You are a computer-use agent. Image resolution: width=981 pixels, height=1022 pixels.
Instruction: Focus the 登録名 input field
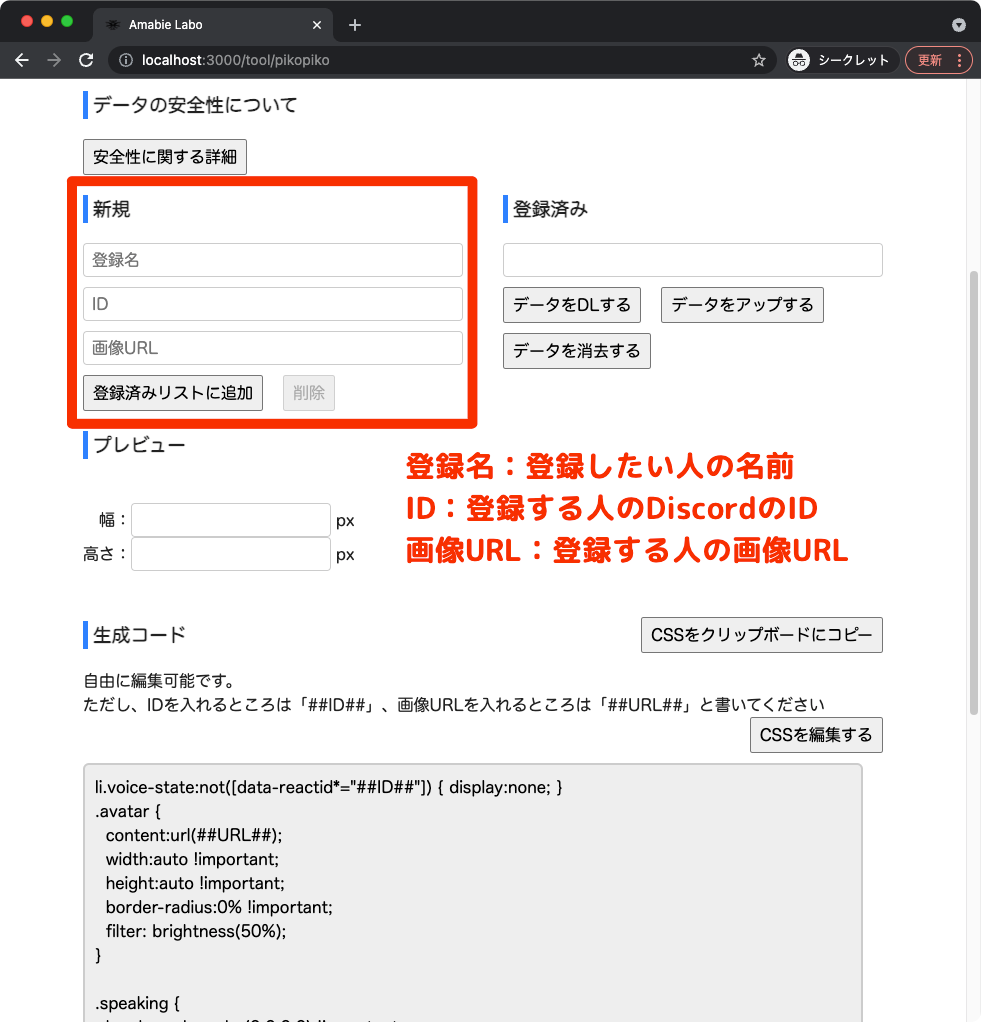273,260
